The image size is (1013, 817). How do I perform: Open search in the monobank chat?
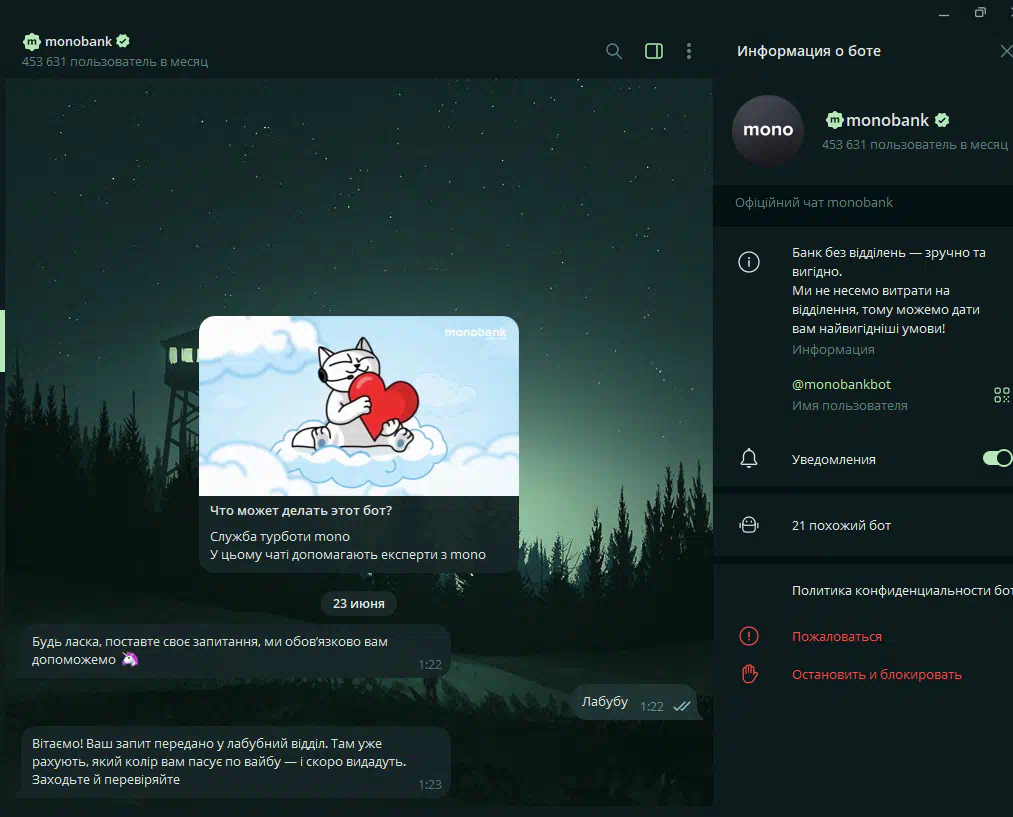tap(614, 51)
